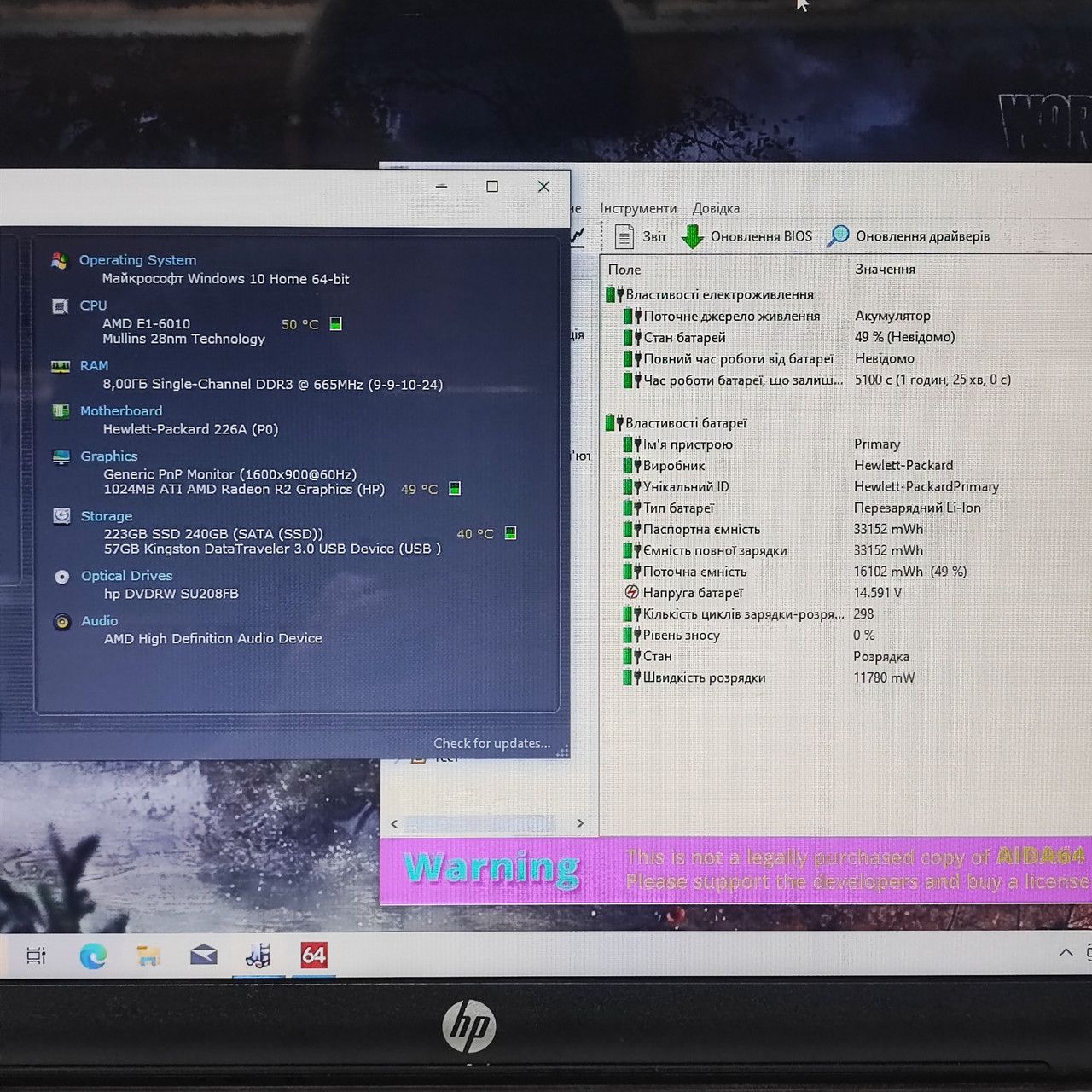Switch to Speccy via its taskbar icon
Image resolution: width=1092 pixels, height=1092 pixels.
[x=258, y=955]
